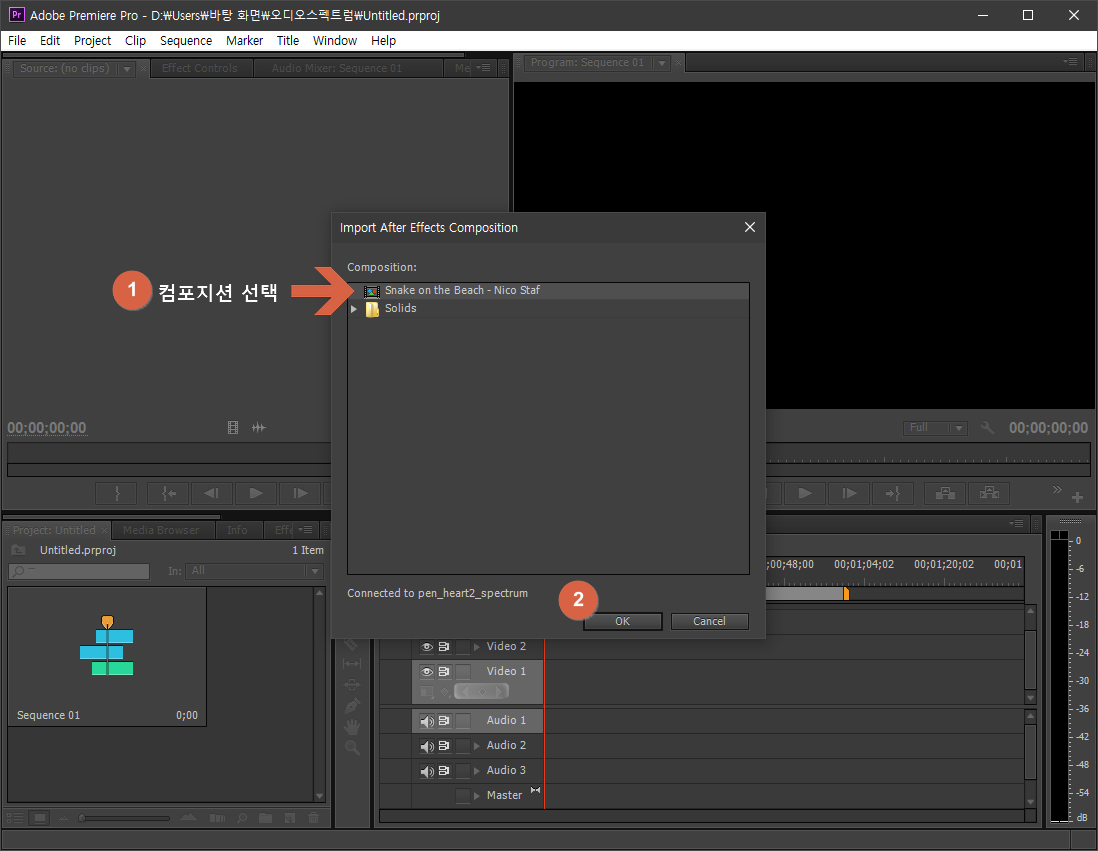Click the New Item icon
The height and width of the screenshot is (851, 1098).
click(x=289, y=817)
